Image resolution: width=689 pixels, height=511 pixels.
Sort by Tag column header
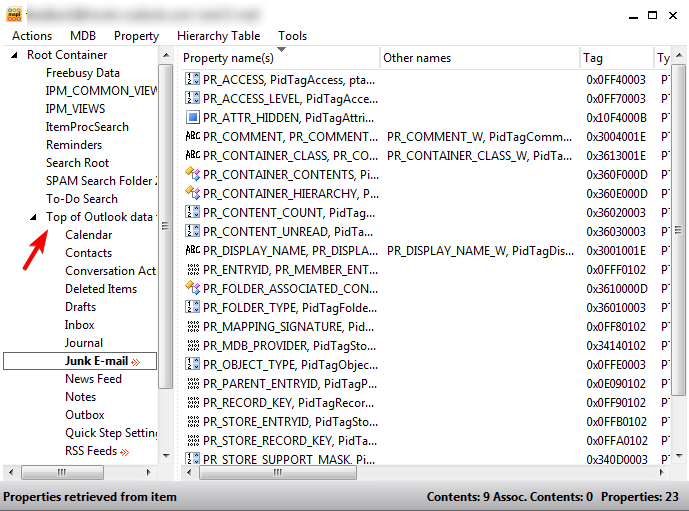click(616, 58)
